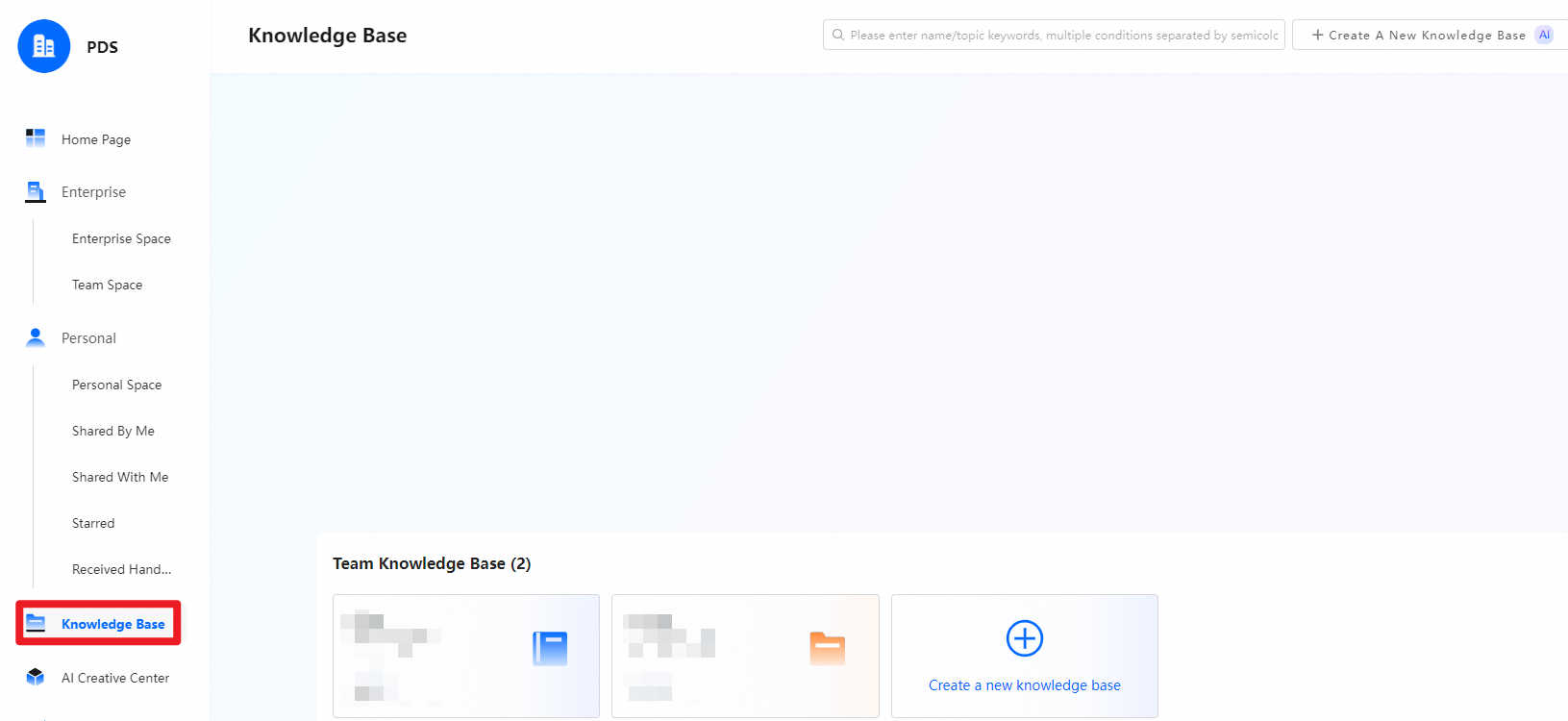Click the Home Page grid icon
Viewport: 1568px width, 721px height.
(36, 138)
